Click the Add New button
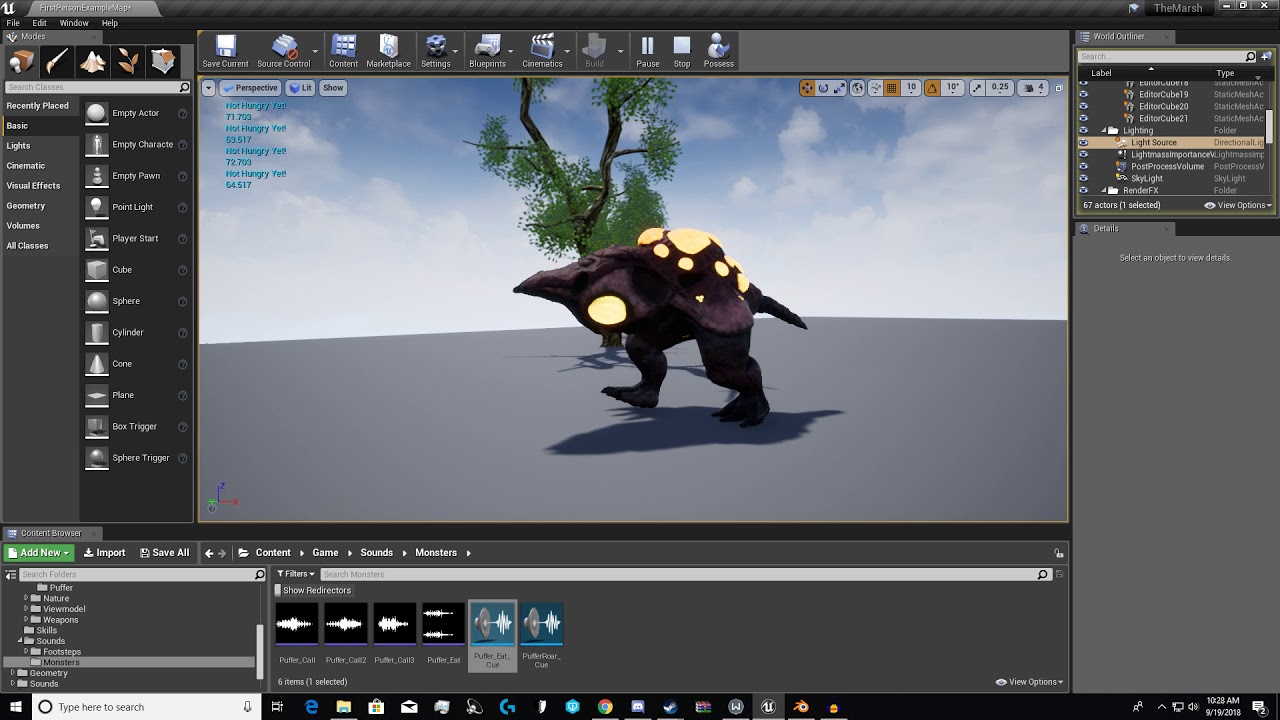Screen dimensions: 1280x720 tap(38, 553)
